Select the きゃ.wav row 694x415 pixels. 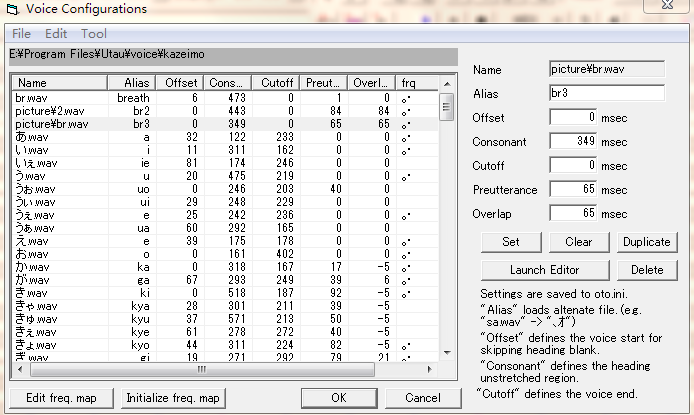pyautogui.click(x=226, y=306)
